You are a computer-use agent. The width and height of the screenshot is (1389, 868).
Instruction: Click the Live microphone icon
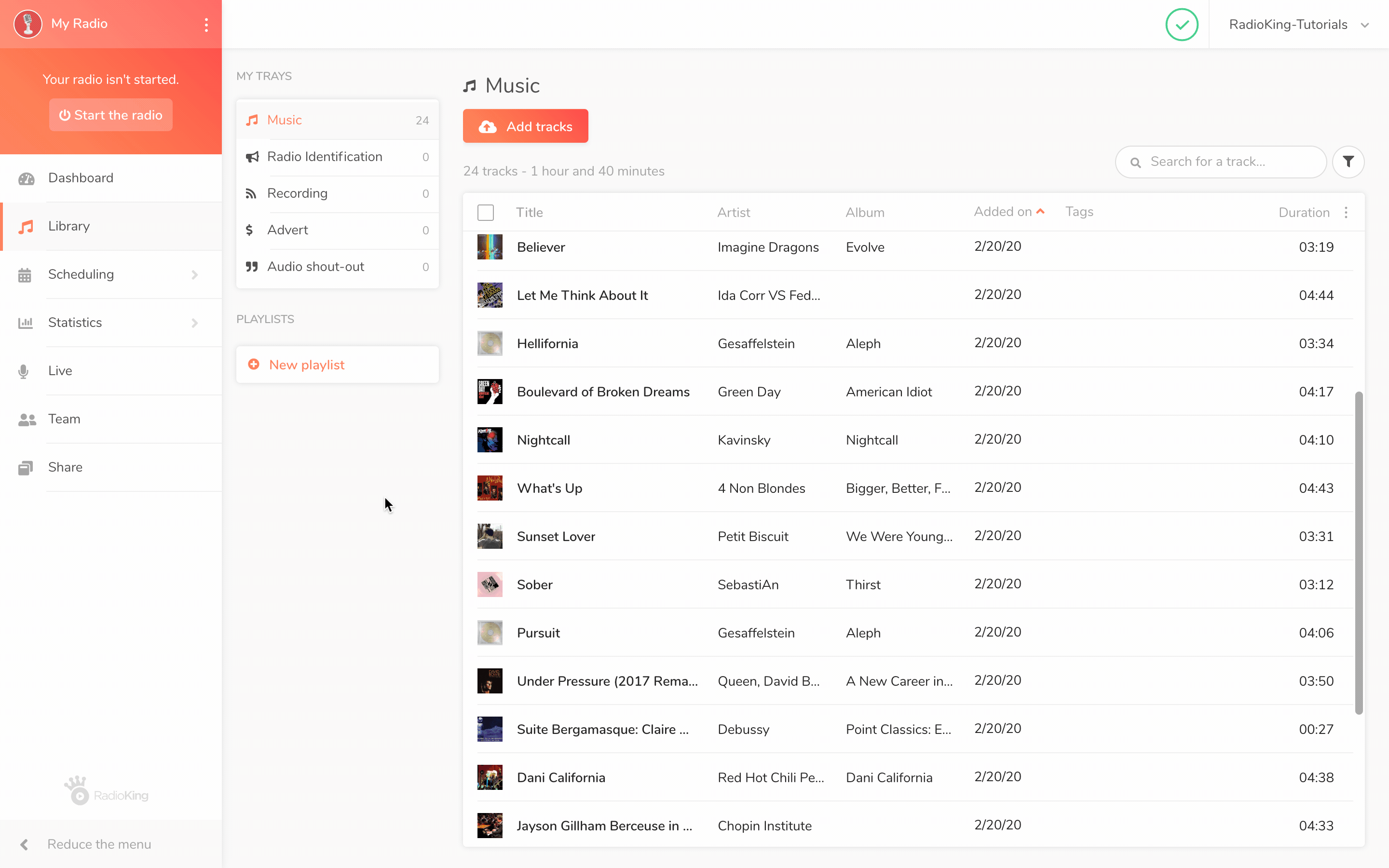point(24,371)
